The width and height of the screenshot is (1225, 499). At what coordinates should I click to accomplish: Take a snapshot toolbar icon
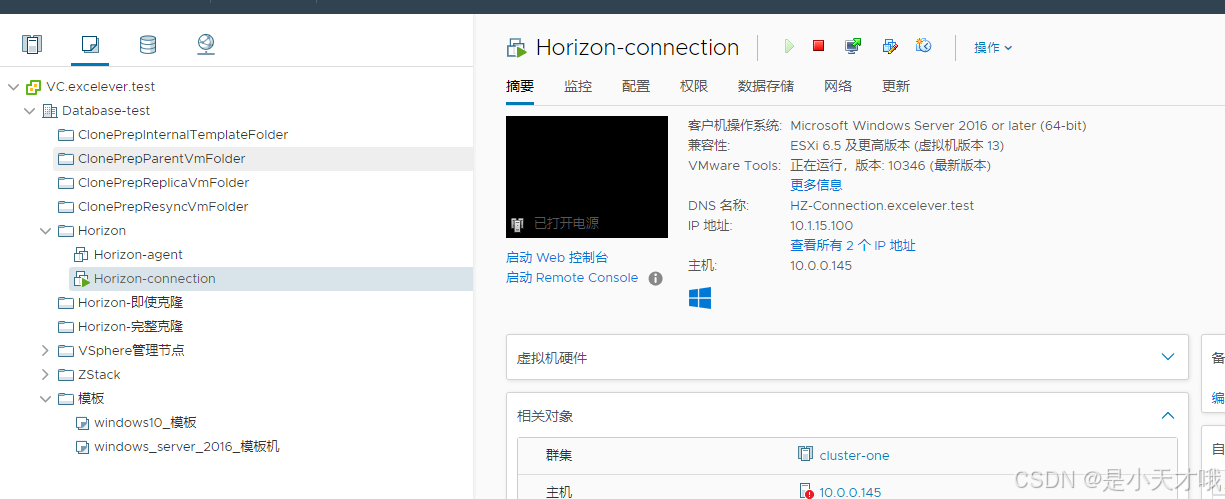tap(924, 46)
